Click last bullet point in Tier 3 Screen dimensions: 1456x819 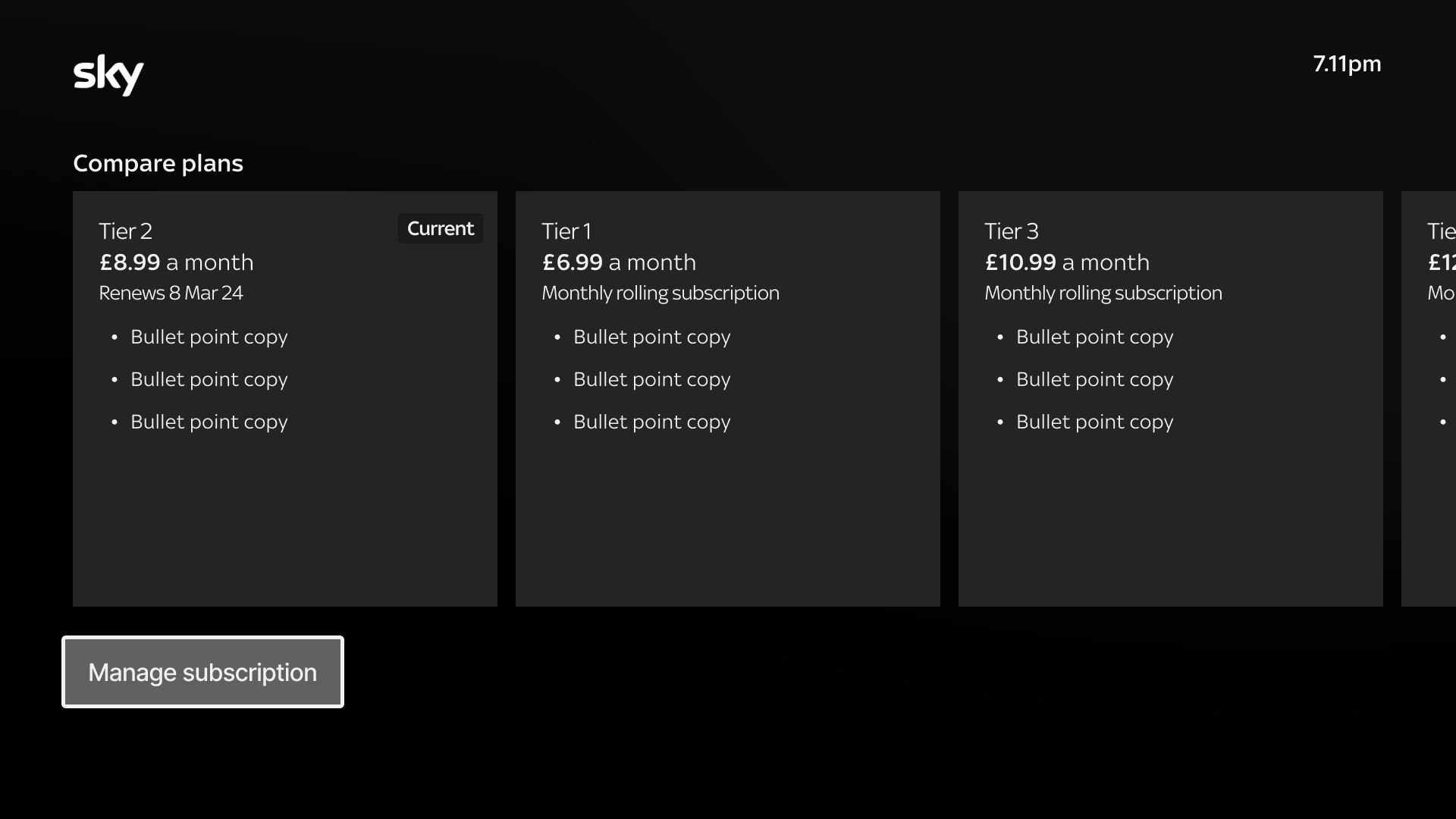1094,422
